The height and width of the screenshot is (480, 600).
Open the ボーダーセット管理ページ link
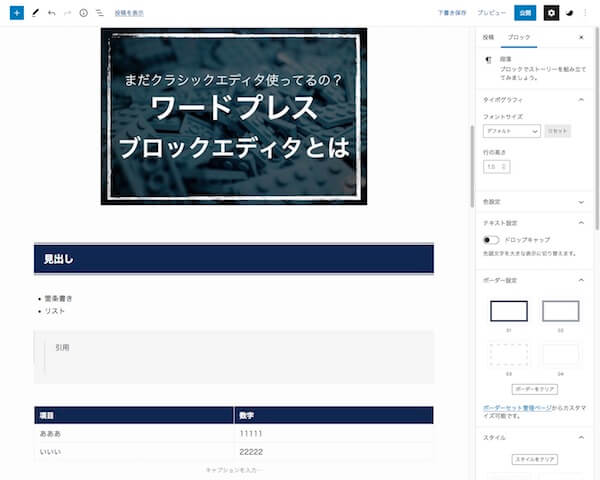517,408
